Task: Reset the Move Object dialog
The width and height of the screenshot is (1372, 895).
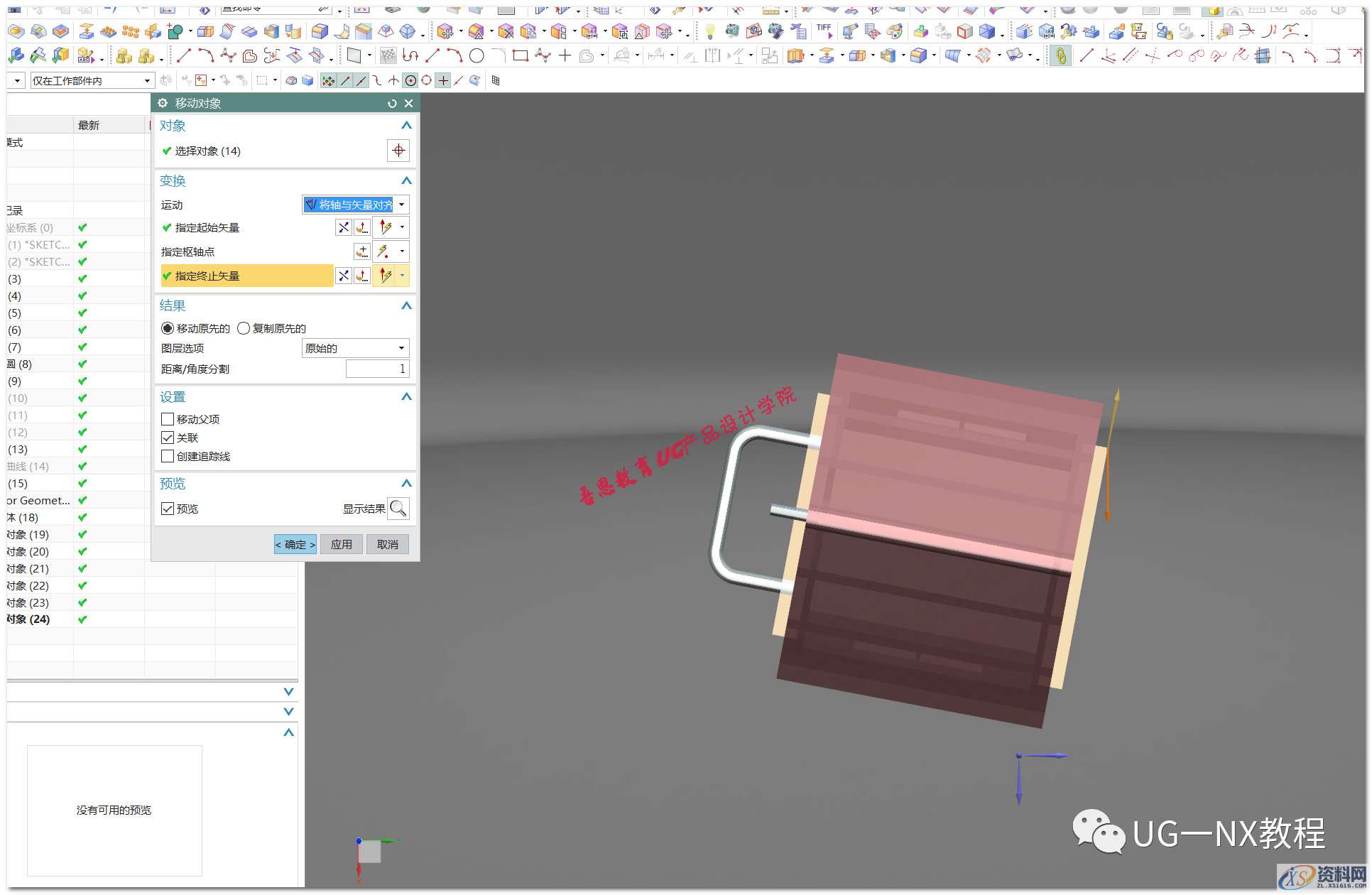Action: [x=392, y=104]
